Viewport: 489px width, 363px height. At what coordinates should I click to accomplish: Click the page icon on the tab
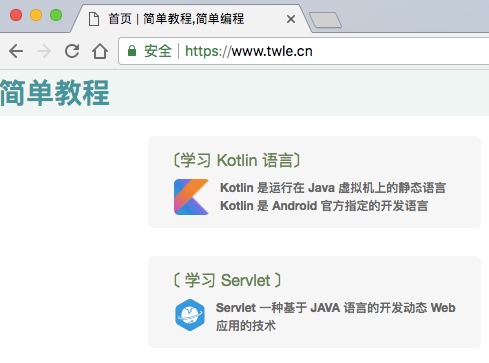pos(94,19)
